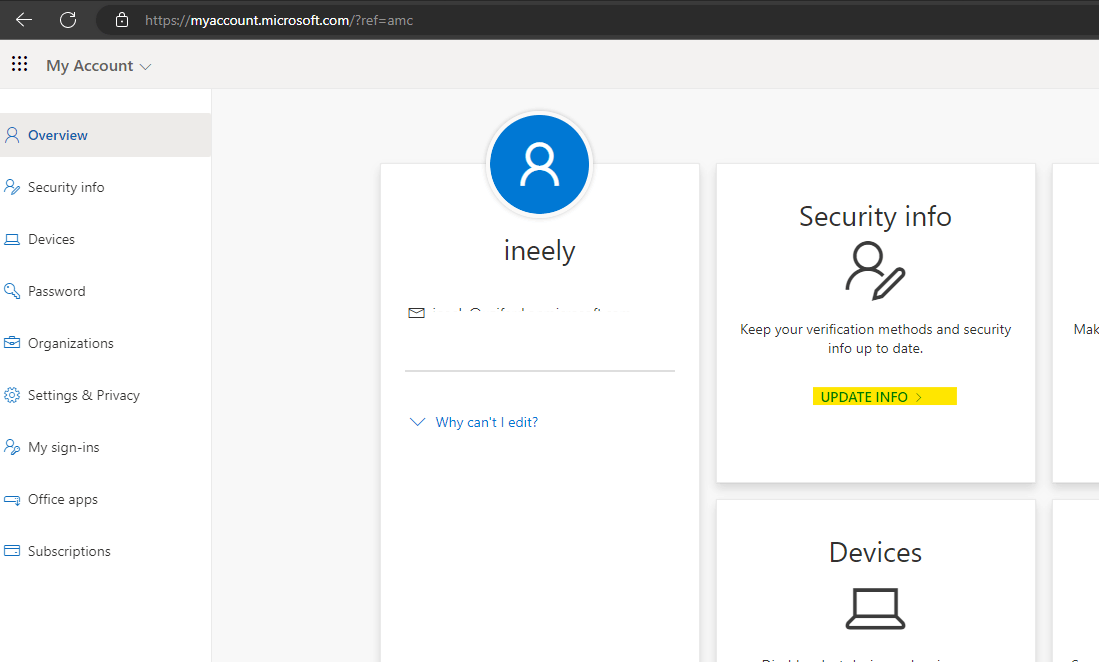Click the blue profile avatar picture
Screen dimensions: 1099x662
(x=539, y=165)
